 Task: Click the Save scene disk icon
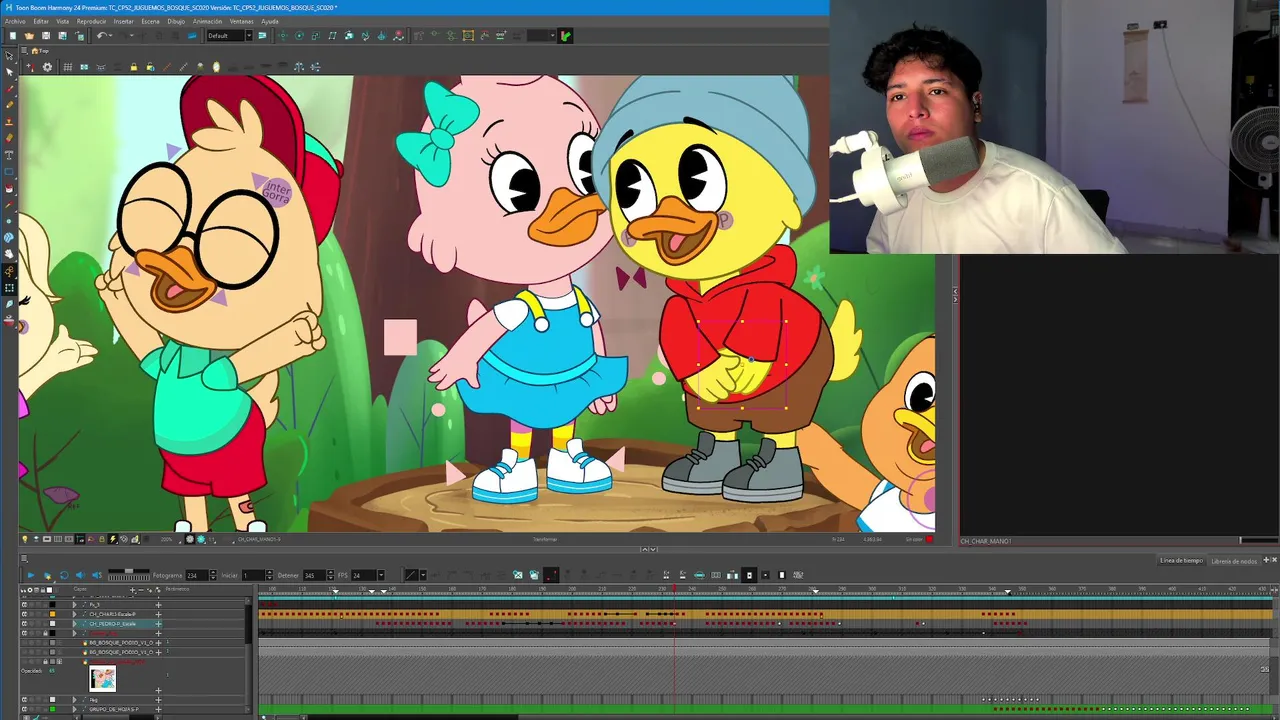pos(46,36)
